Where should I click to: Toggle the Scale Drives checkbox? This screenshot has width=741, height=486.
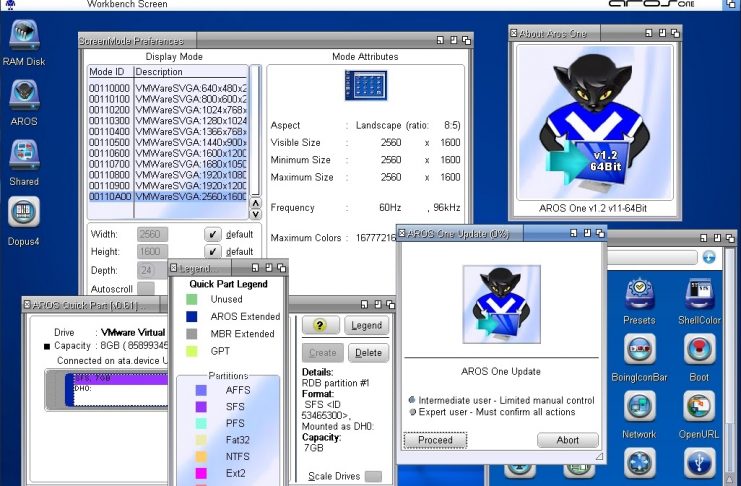coord(373,477)
